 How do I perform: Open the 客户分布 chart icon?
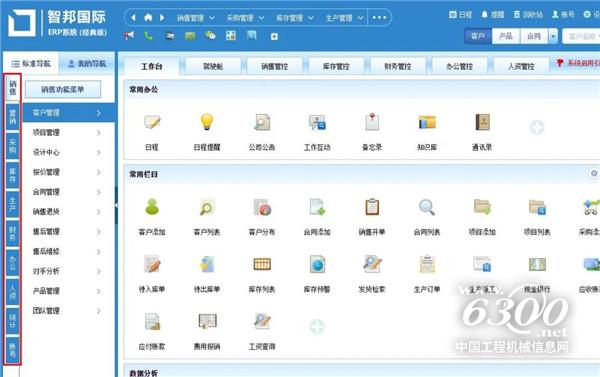[x=262, y=207]
